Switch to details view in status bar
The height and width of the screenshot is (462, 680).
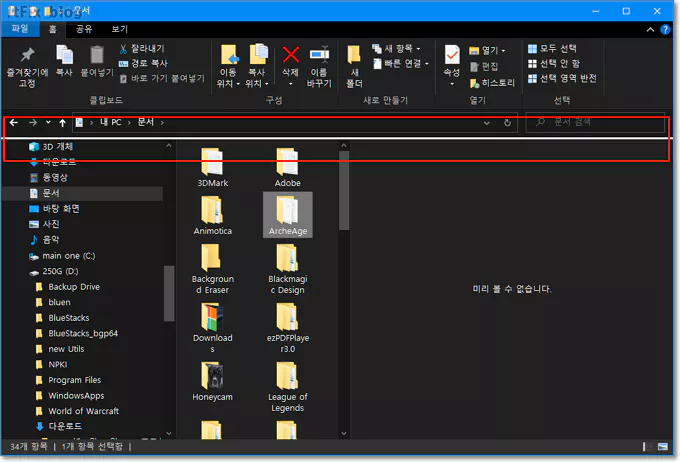646,447
